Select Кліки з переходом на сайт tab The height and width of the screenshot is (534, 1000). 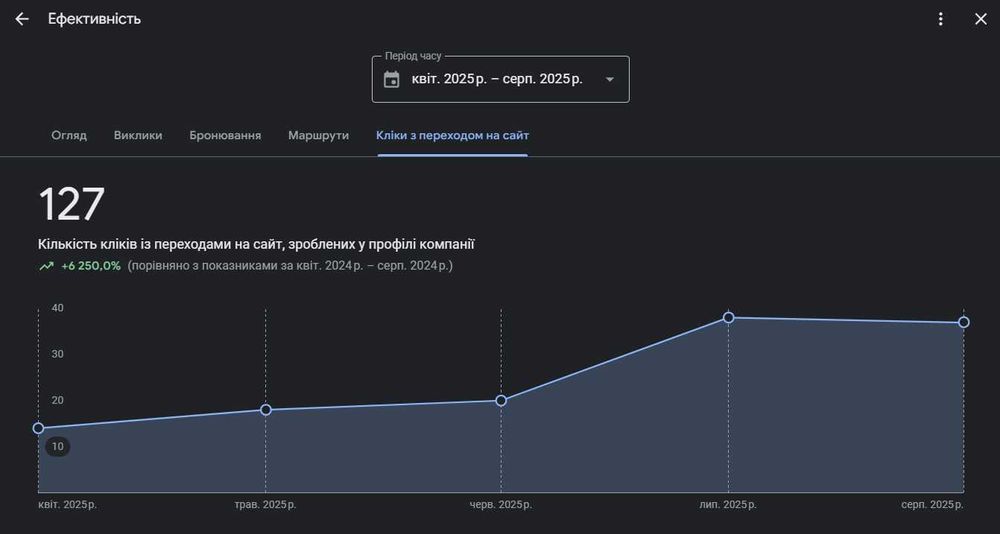[452, 135]
